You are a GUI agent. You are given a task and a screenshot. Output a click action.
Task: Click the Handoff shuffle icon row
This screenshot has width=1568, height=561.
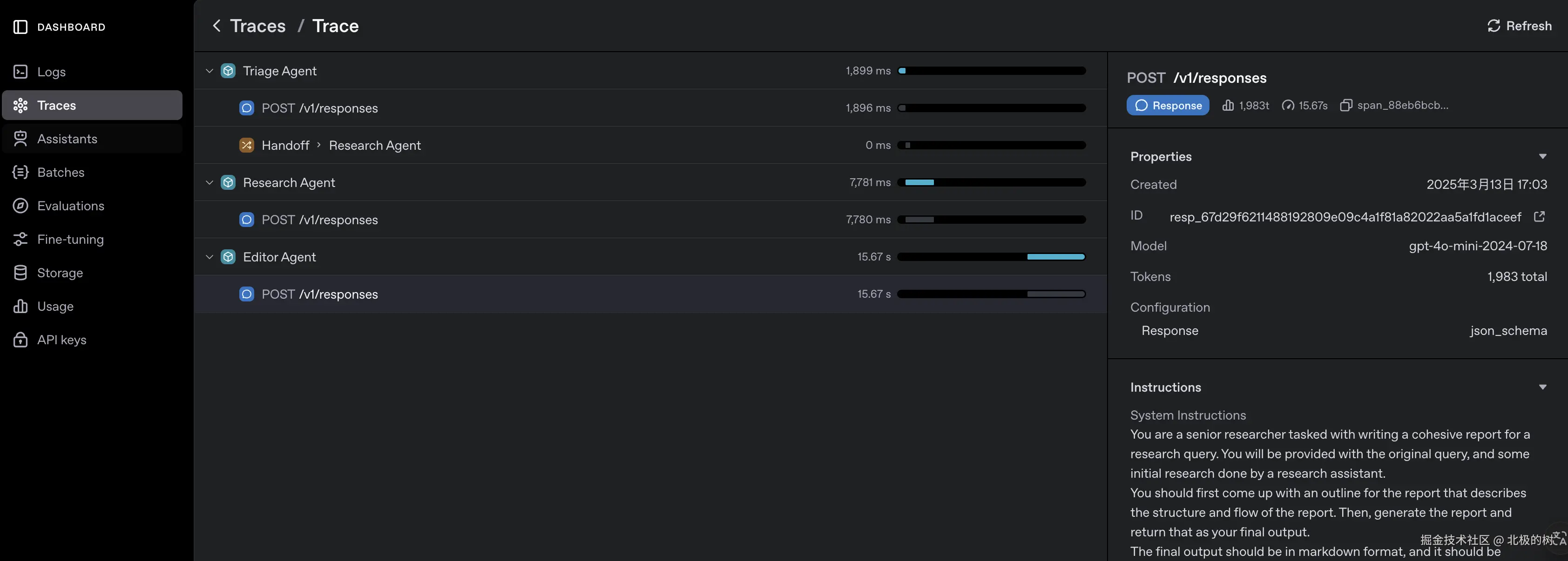pos(247,146)
